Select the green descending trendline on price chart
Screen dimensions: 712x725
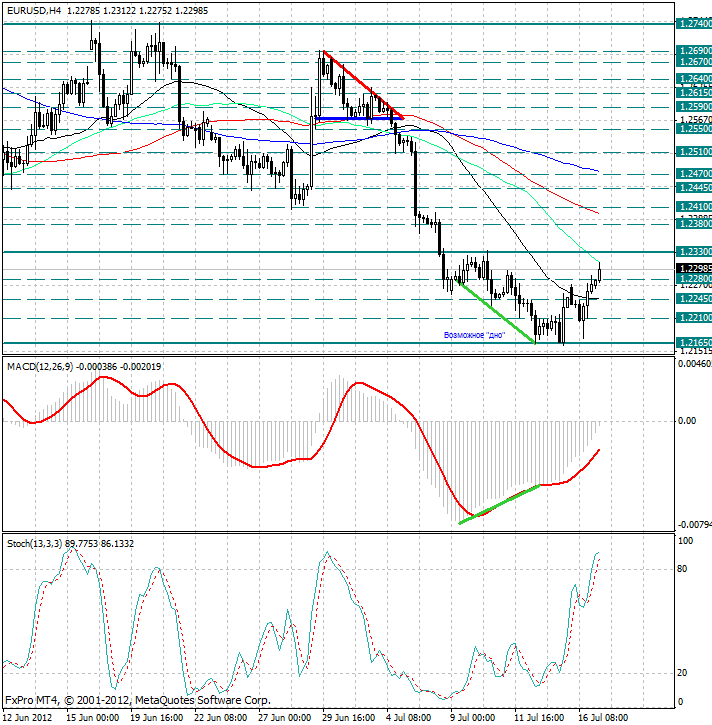tap(496, 311)
